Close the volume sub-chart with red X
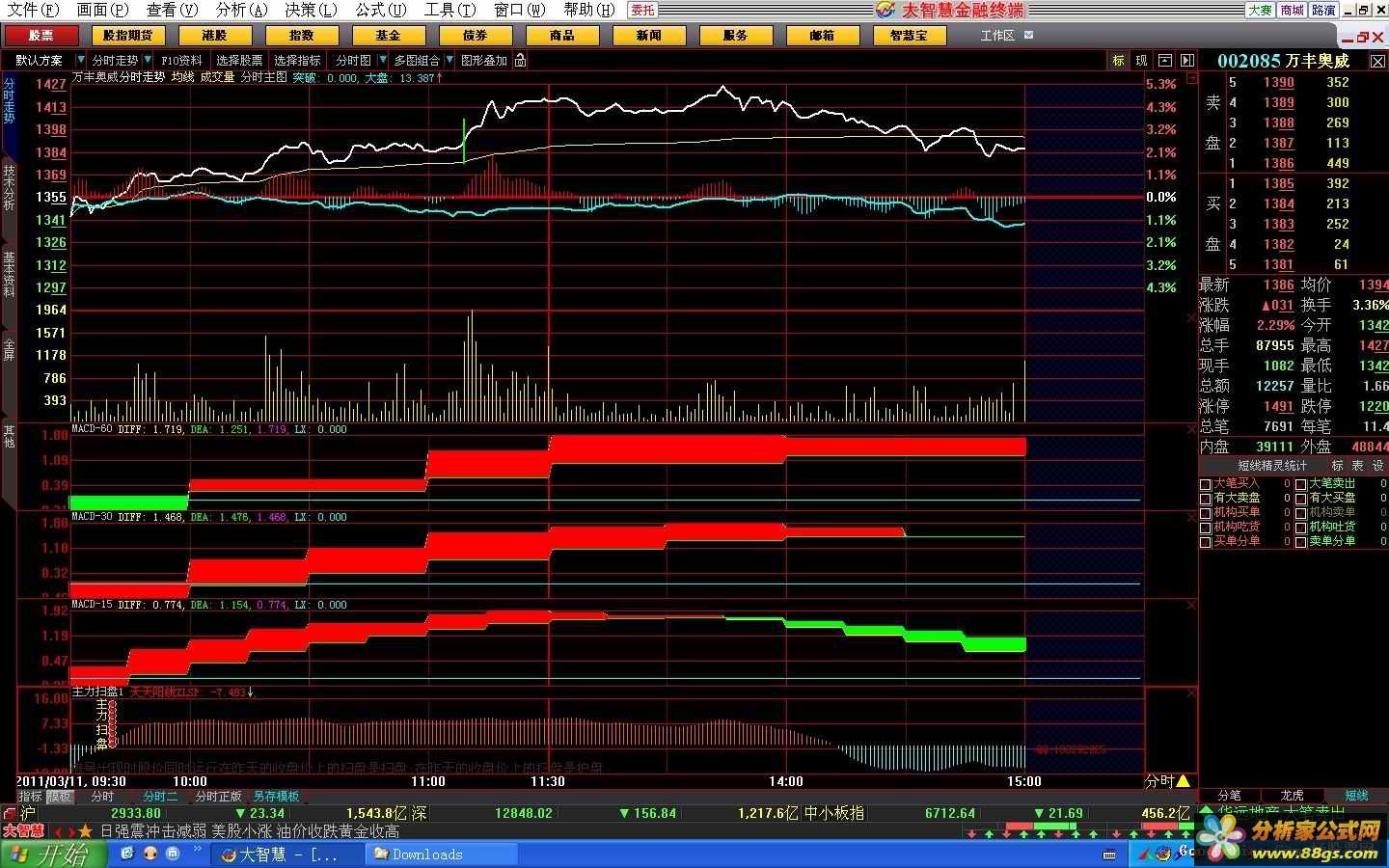This screenshot has height=868, width=1389. (1191, 316)
